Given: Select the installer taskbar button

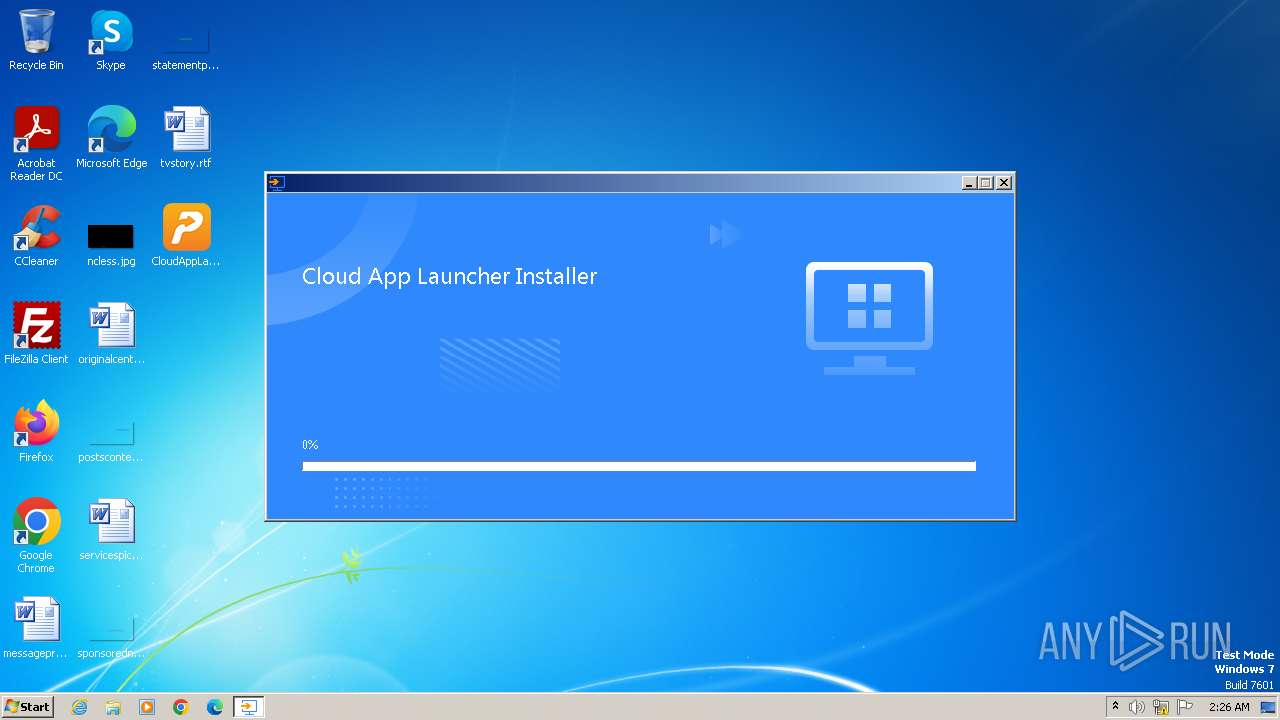Looking at the screenshot, I should pyautogui.click(x=248, y=706).
